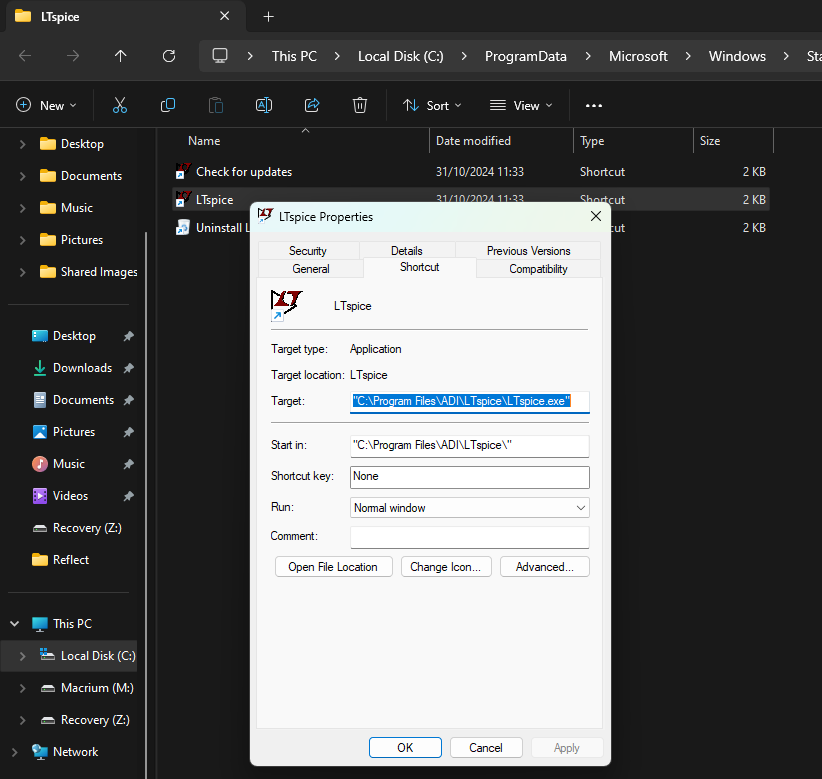Close LTspice Properties with the X
Image resolution: width=822 pixels, height=779 pixels.
click(x=596, y=216)
